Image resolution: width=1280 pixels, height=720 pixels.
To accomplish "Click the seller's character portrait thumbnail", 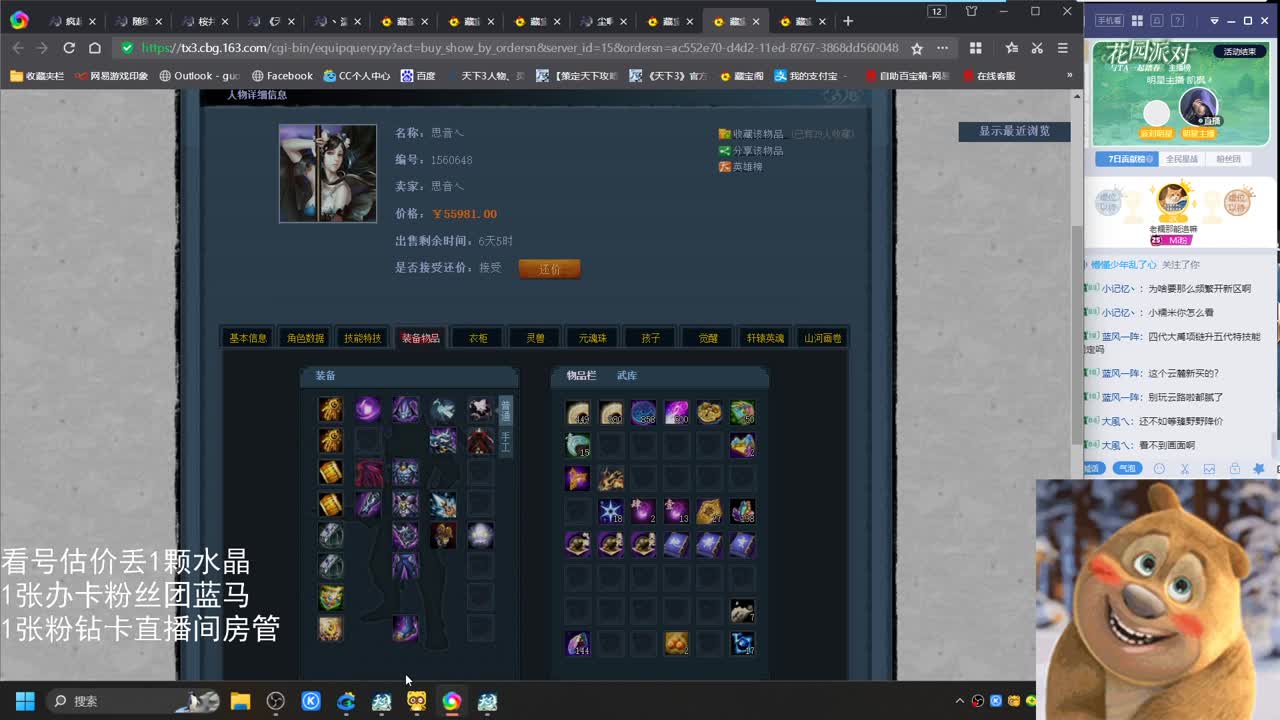I will 328,173.
